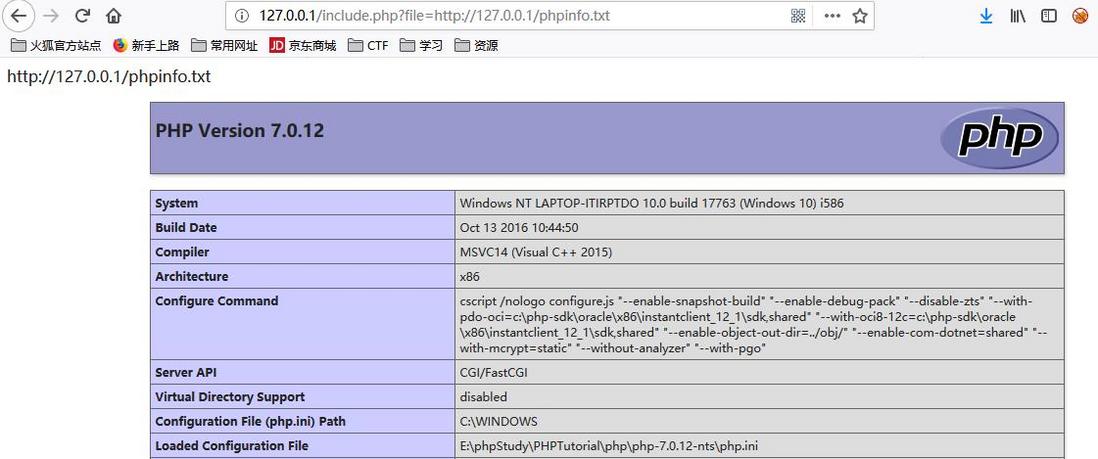Click MSVC14 (Visual C++ 2015) value
The width and height of the screenshot is (1098, 459).
point(536,252)
